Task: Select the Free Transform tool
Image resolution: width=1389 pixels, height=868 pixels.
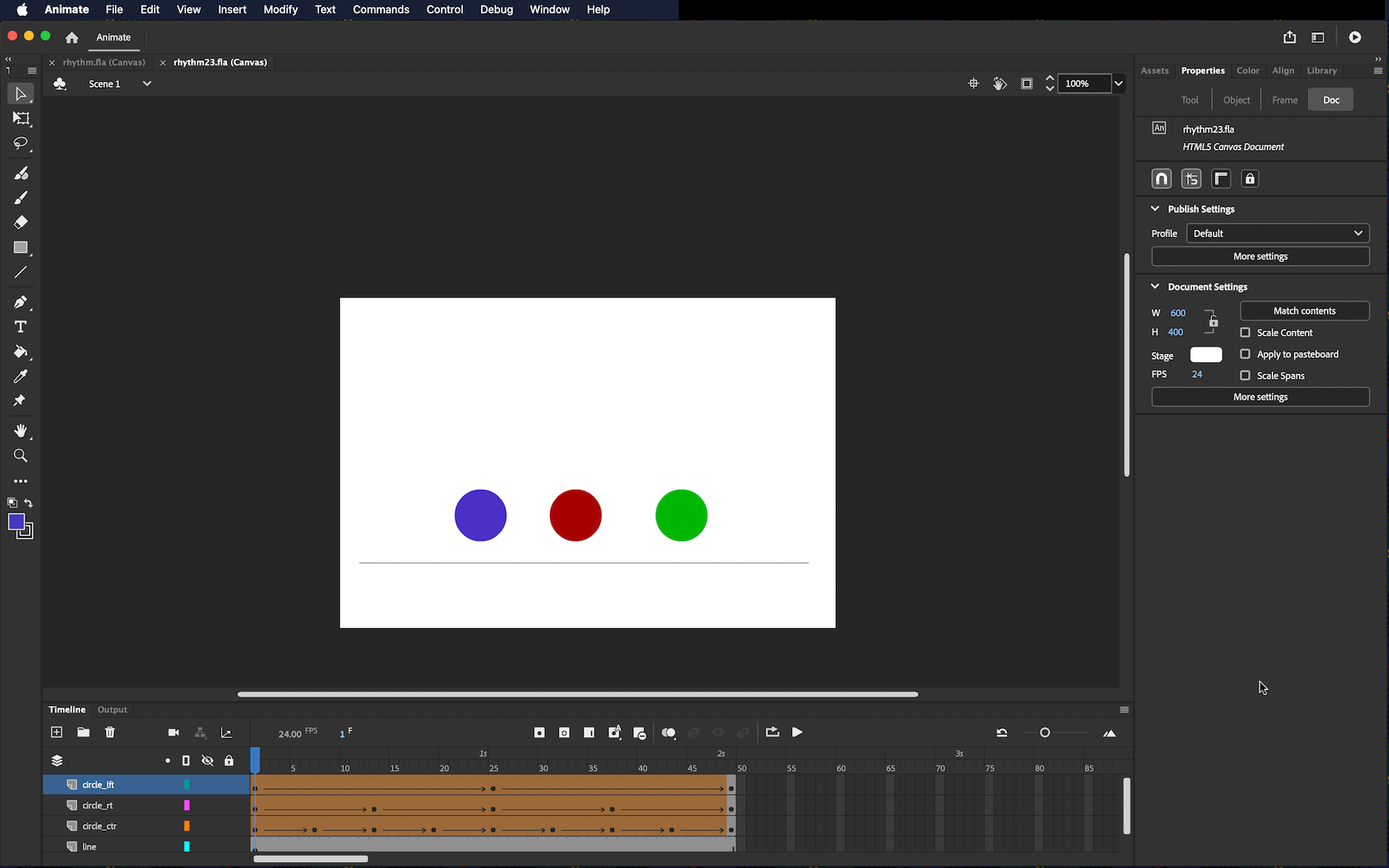Action: point(21,119)
